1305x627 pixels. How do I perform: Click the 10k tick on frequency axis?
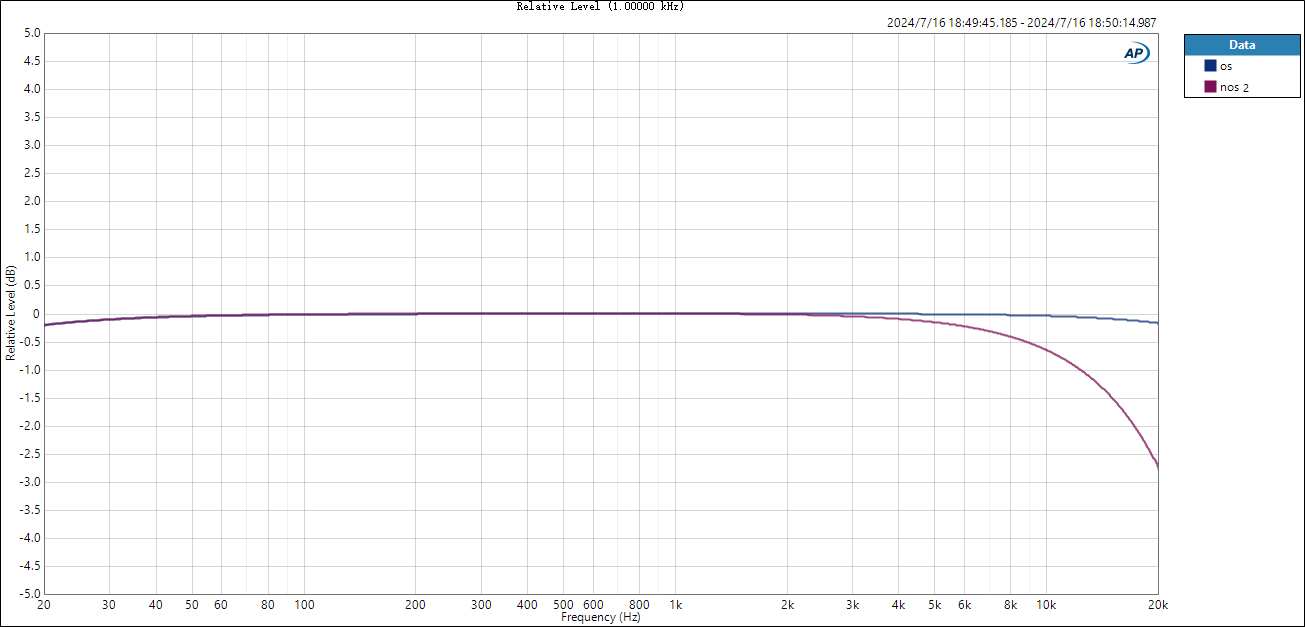pos(1046,605)
